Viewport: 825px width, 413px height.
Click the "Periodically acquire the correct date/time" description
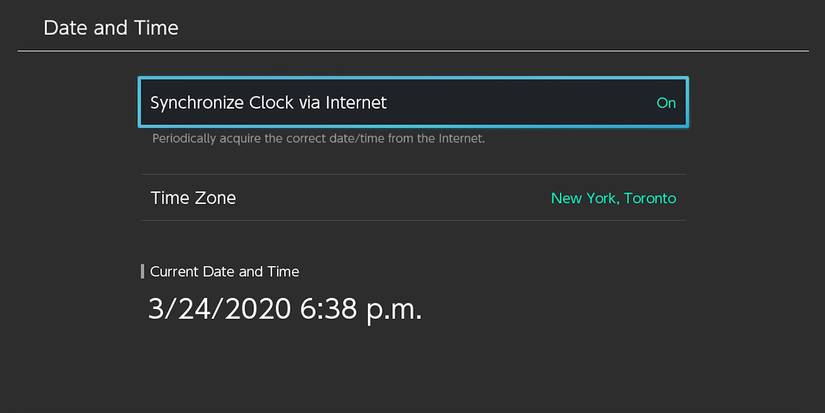coord(318,139)
